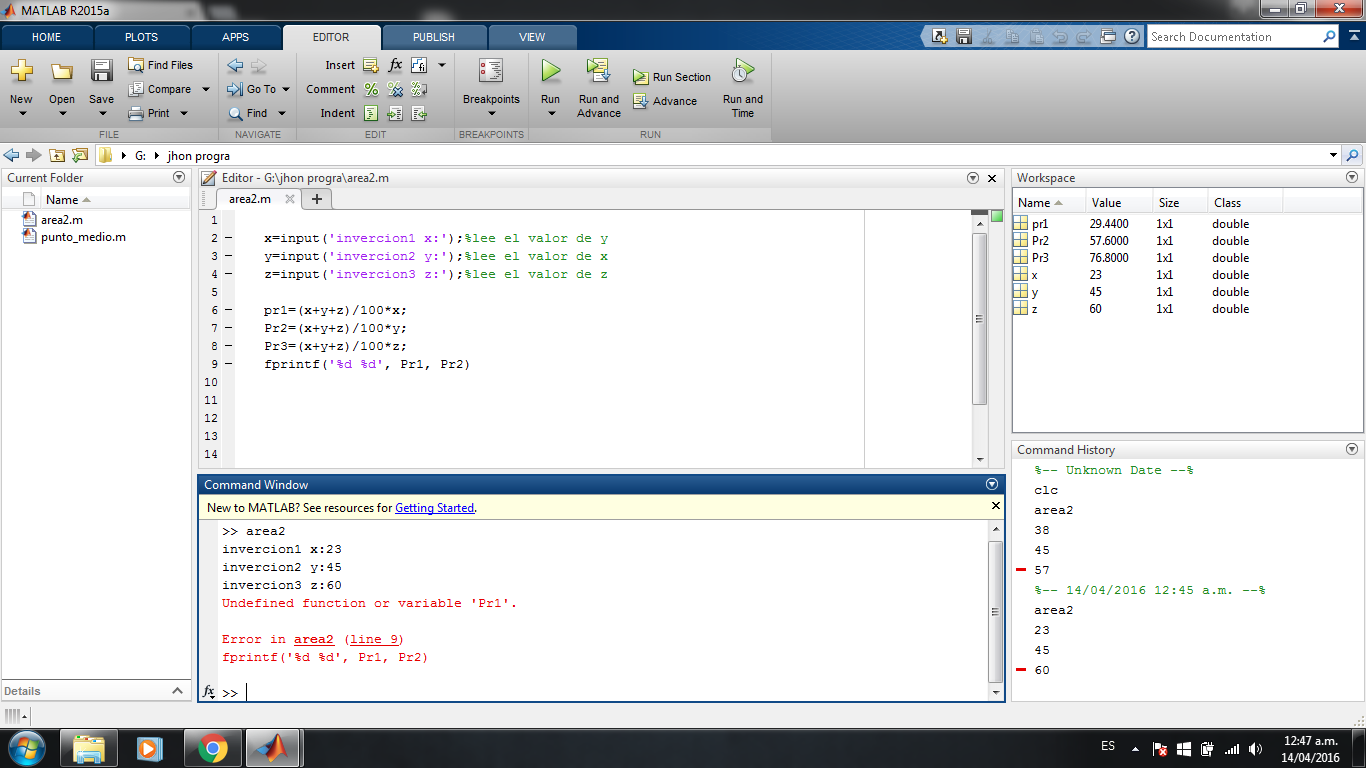Expand the Compare dropdown arrow
Screen dimensions: 1366x768
pyautogui.click(x=206, y=89)
